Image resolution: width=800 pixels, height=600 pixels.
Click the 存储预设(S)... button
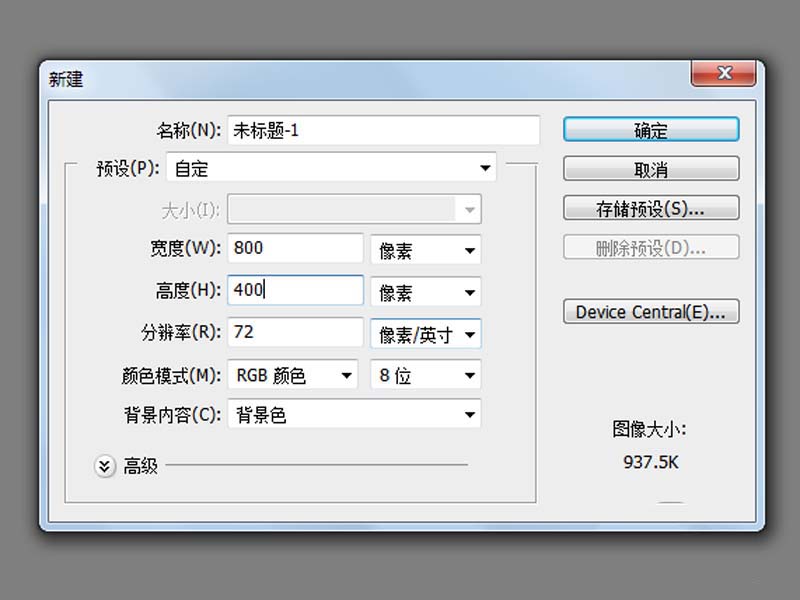[x=651, y=208]
